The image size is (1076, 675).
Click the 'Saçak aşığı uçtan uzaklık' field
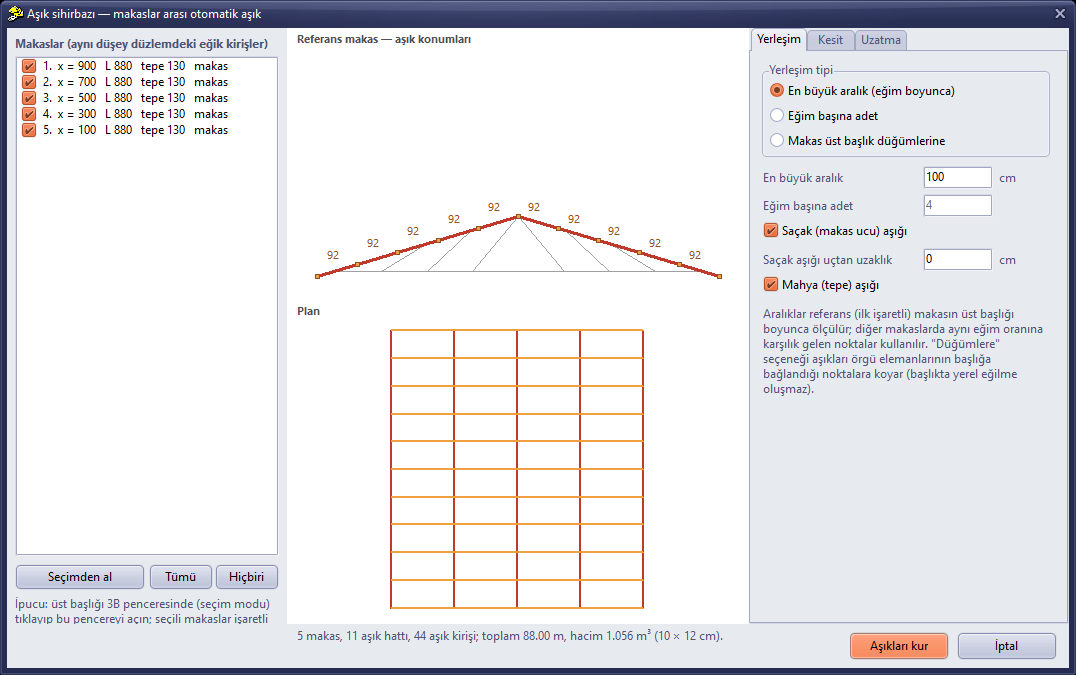[957, 259]
